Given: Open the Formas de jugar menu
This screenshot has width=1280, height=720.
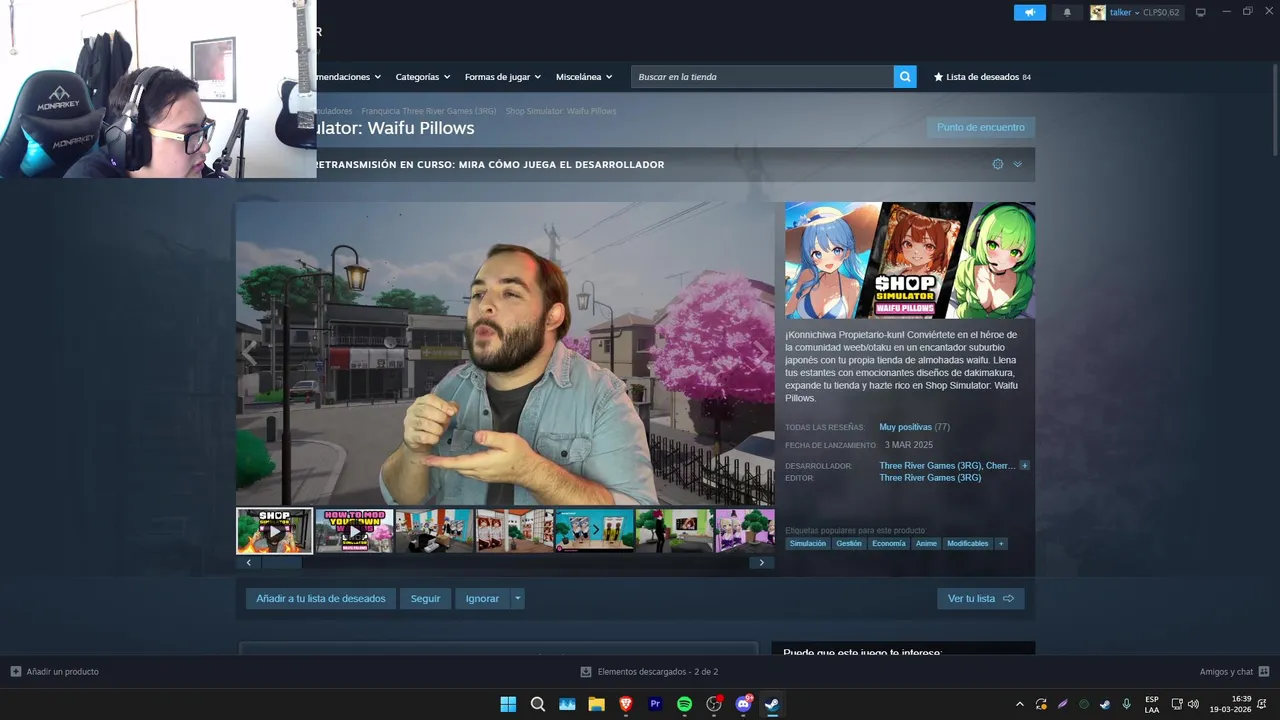Looking at the screenshot, I should 502,77.
